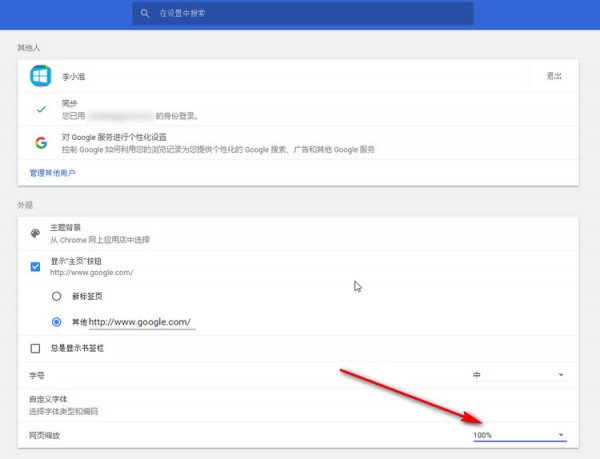Click the 主题背景 theme row title

click(x=67, y=228)
